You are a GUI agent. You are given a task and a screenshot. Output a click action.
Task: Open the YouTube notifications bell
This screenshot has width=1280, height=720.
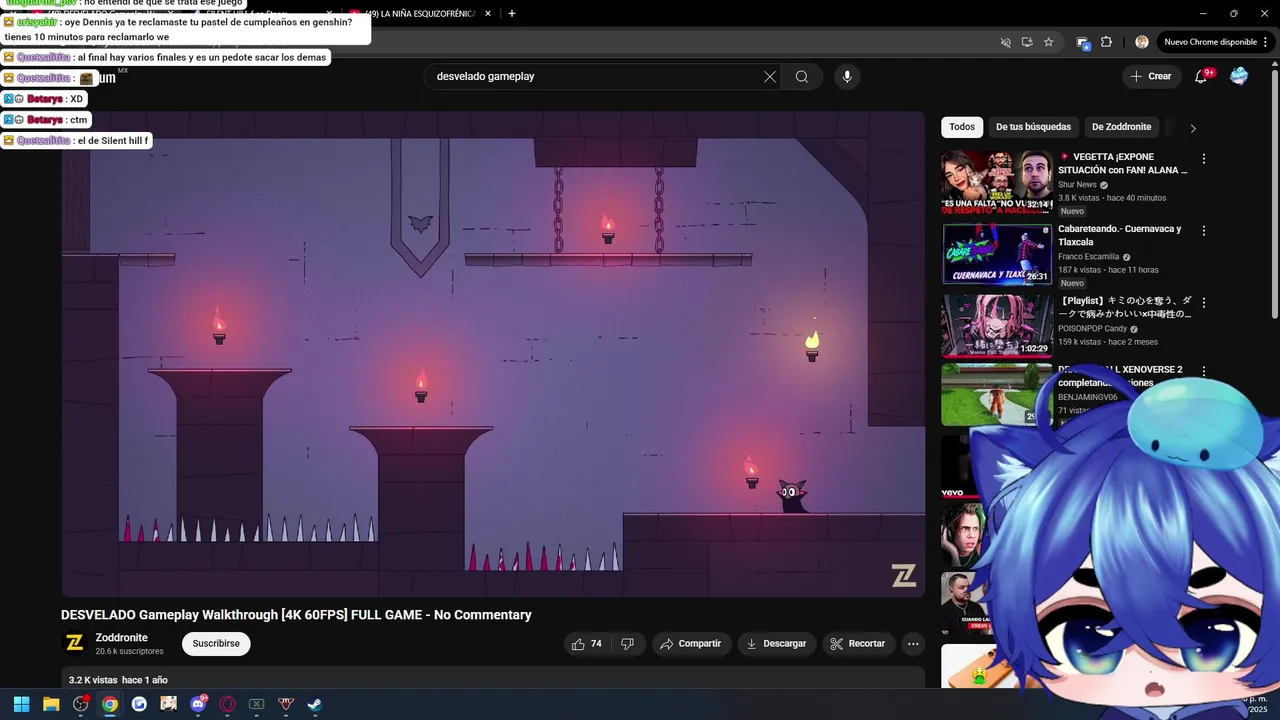(1202, 76)
